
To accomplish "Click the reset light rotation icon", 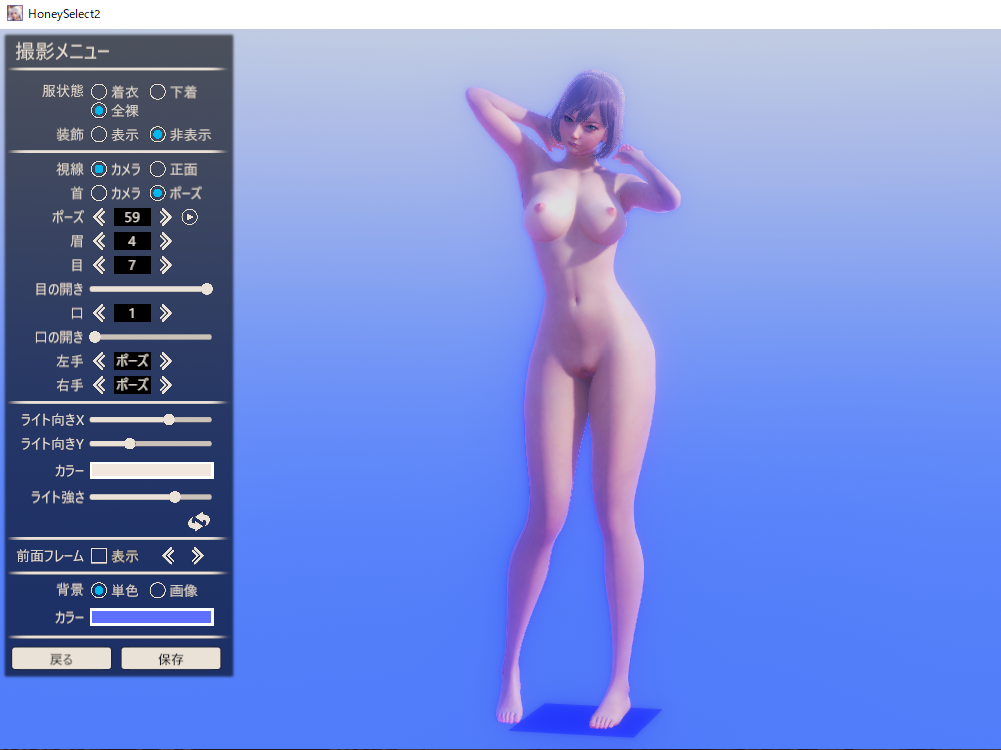I will click(199, 521).
